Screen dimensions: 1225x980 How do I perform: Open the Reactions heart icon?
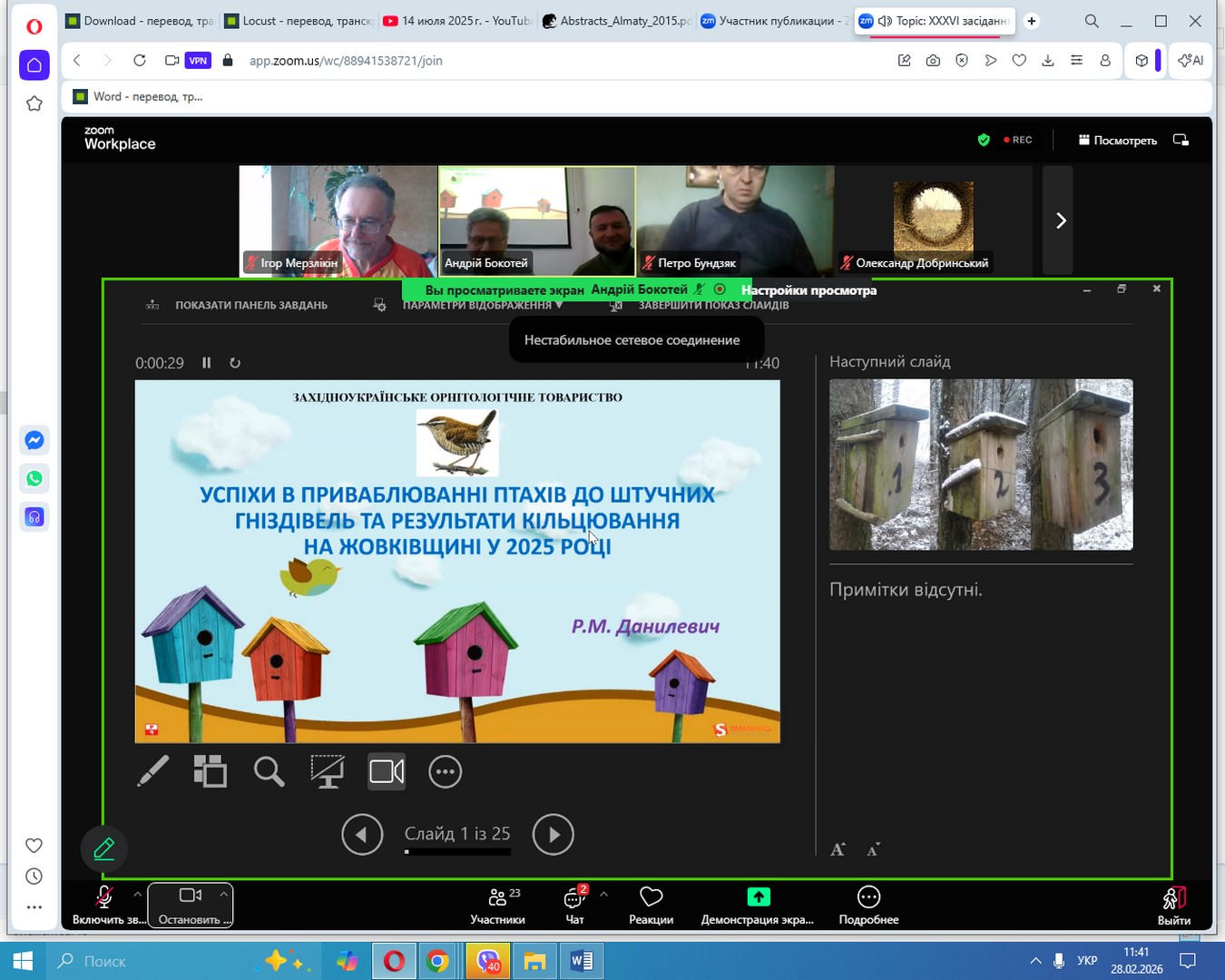coord(651,905)
